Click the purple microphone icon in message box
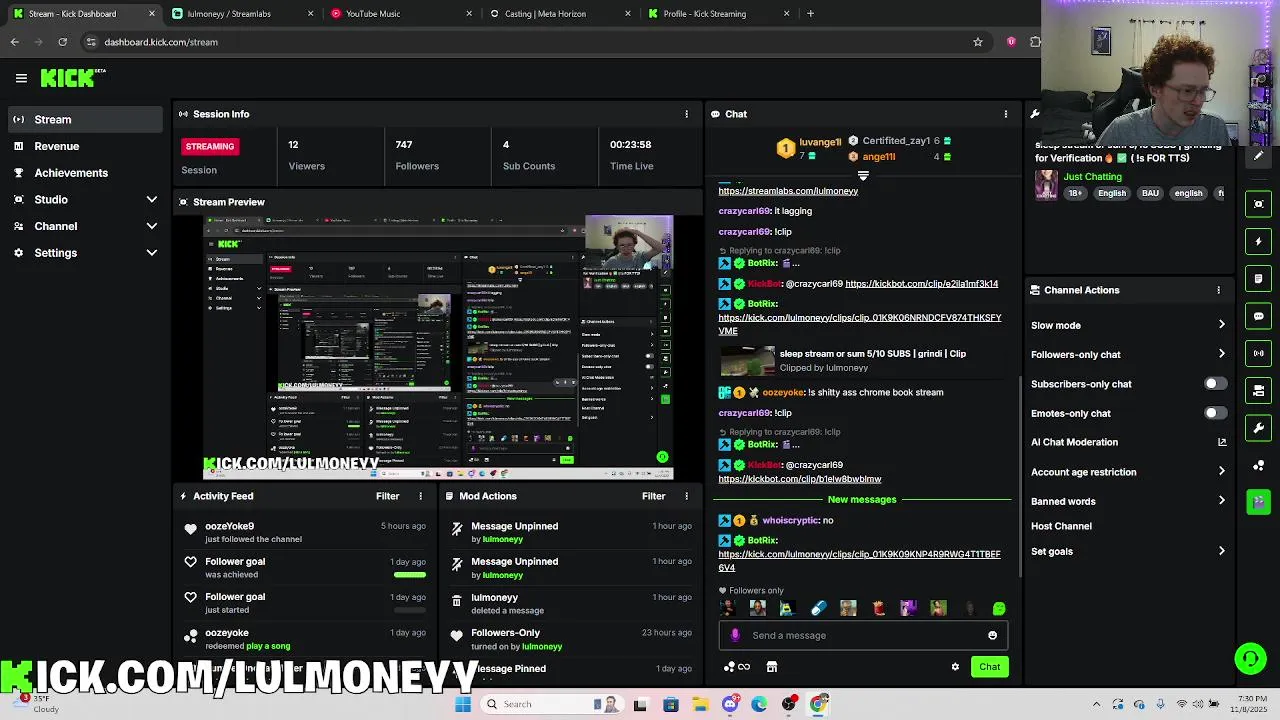Screen dimensions: 1280x720 (x=736, y=635)
